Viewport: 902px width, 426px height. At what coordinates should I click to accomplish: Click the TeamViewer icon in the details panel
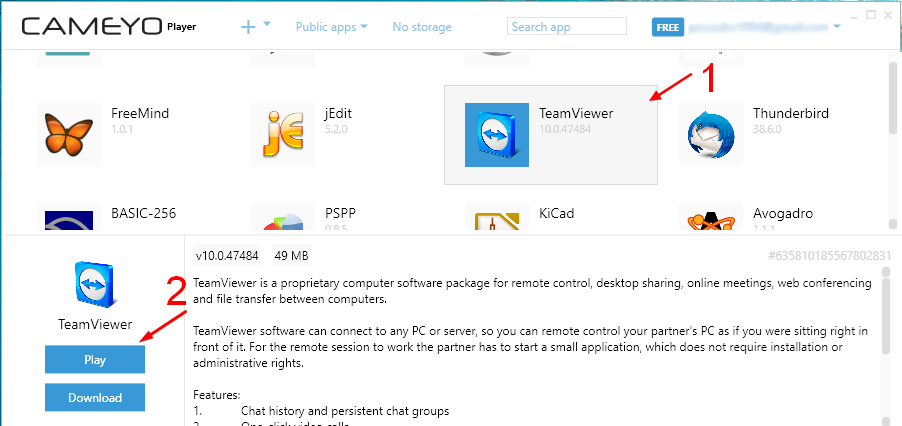click(x=95, y=283)
